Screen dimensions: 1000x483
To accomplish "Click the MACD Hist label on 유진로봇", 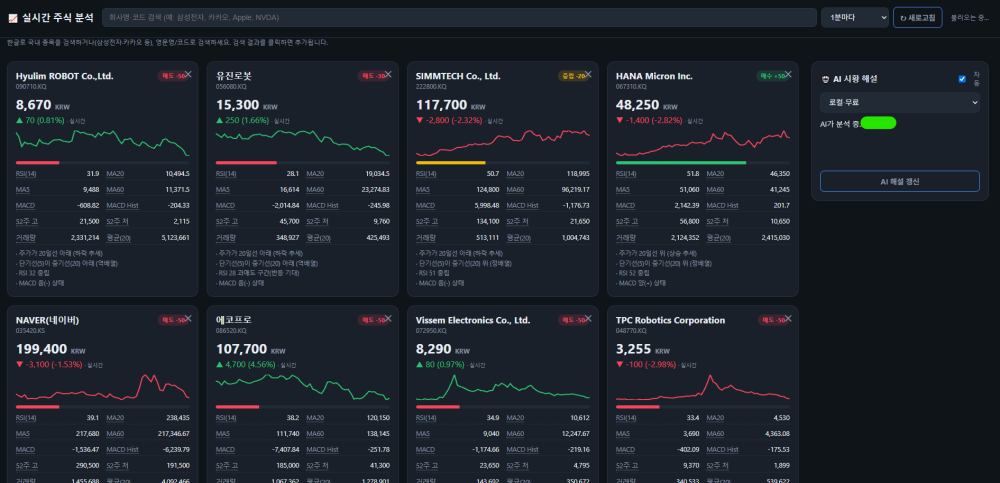I will (322, 205).
